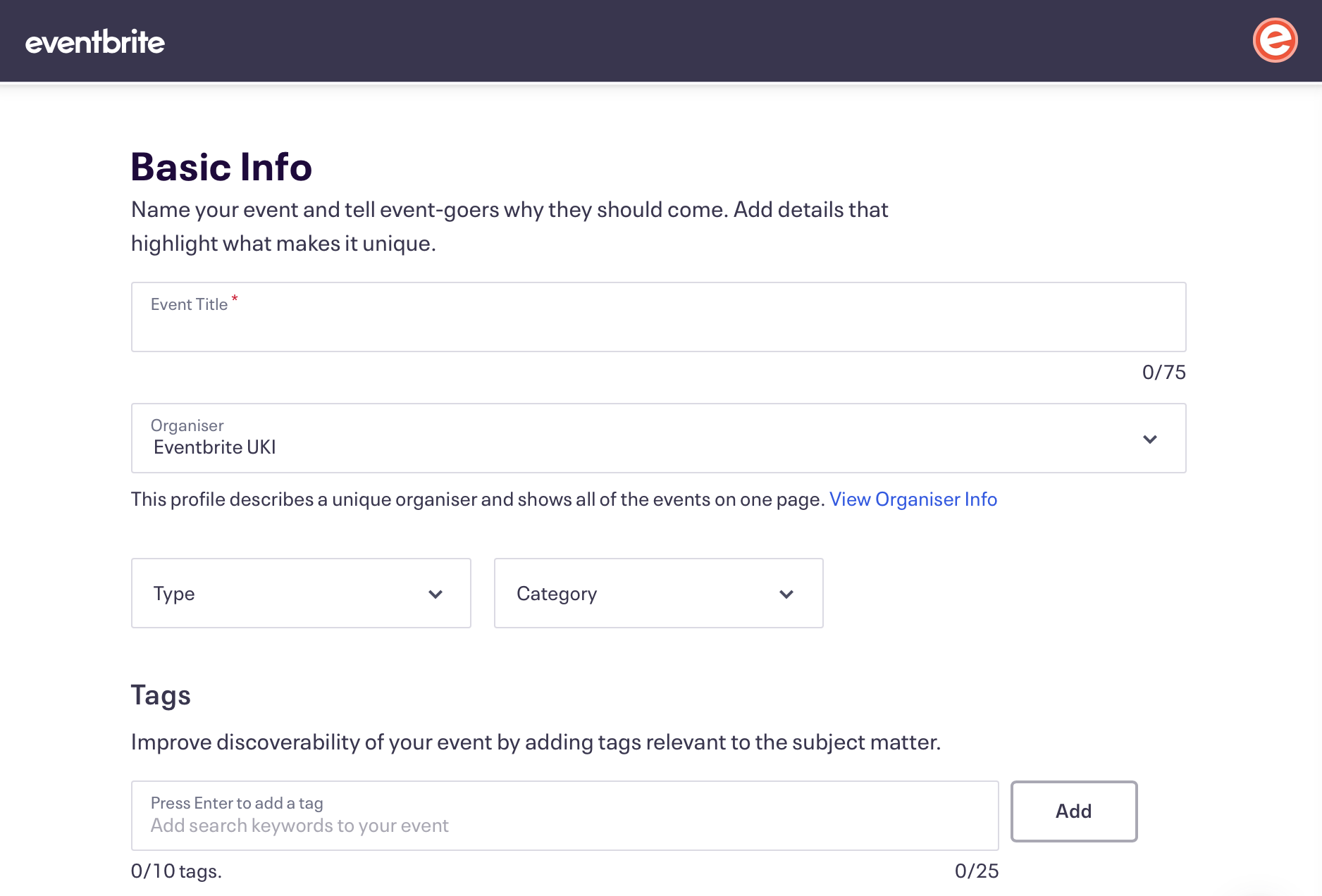Click the Tags section heading
1322x896 pixels.
point(161,695)
